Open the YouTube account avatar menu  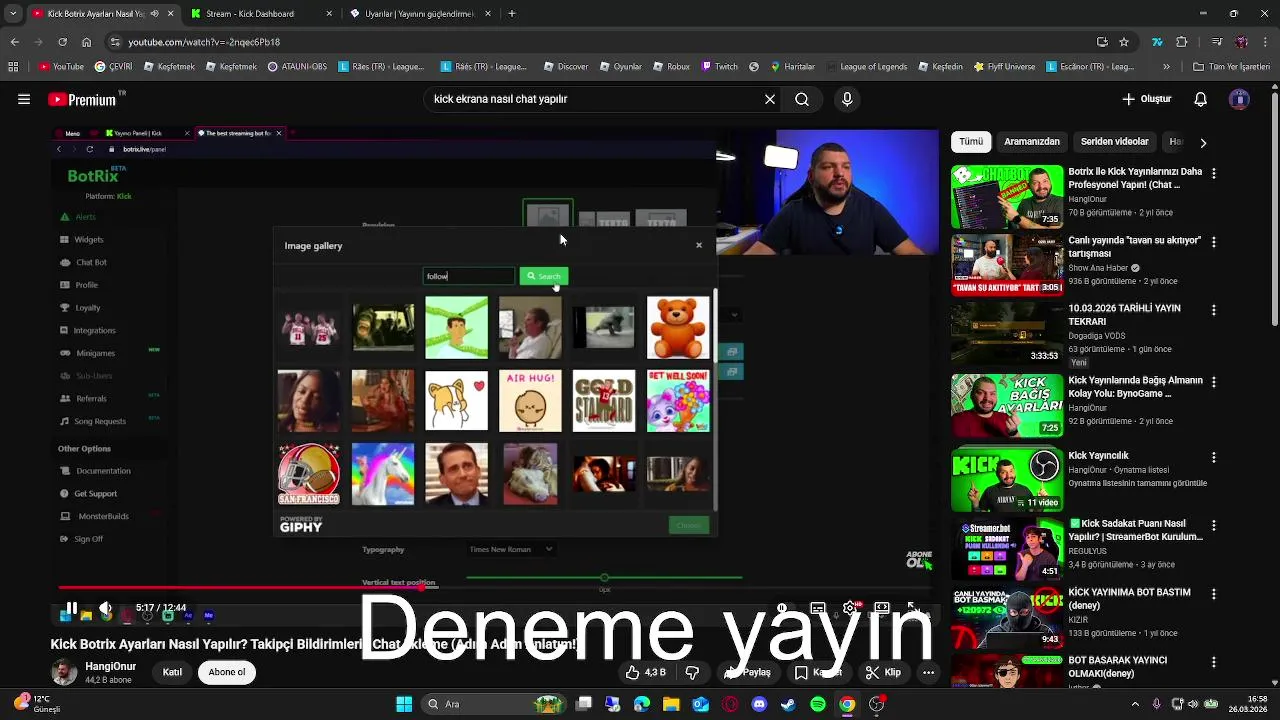coord(1240,99)
